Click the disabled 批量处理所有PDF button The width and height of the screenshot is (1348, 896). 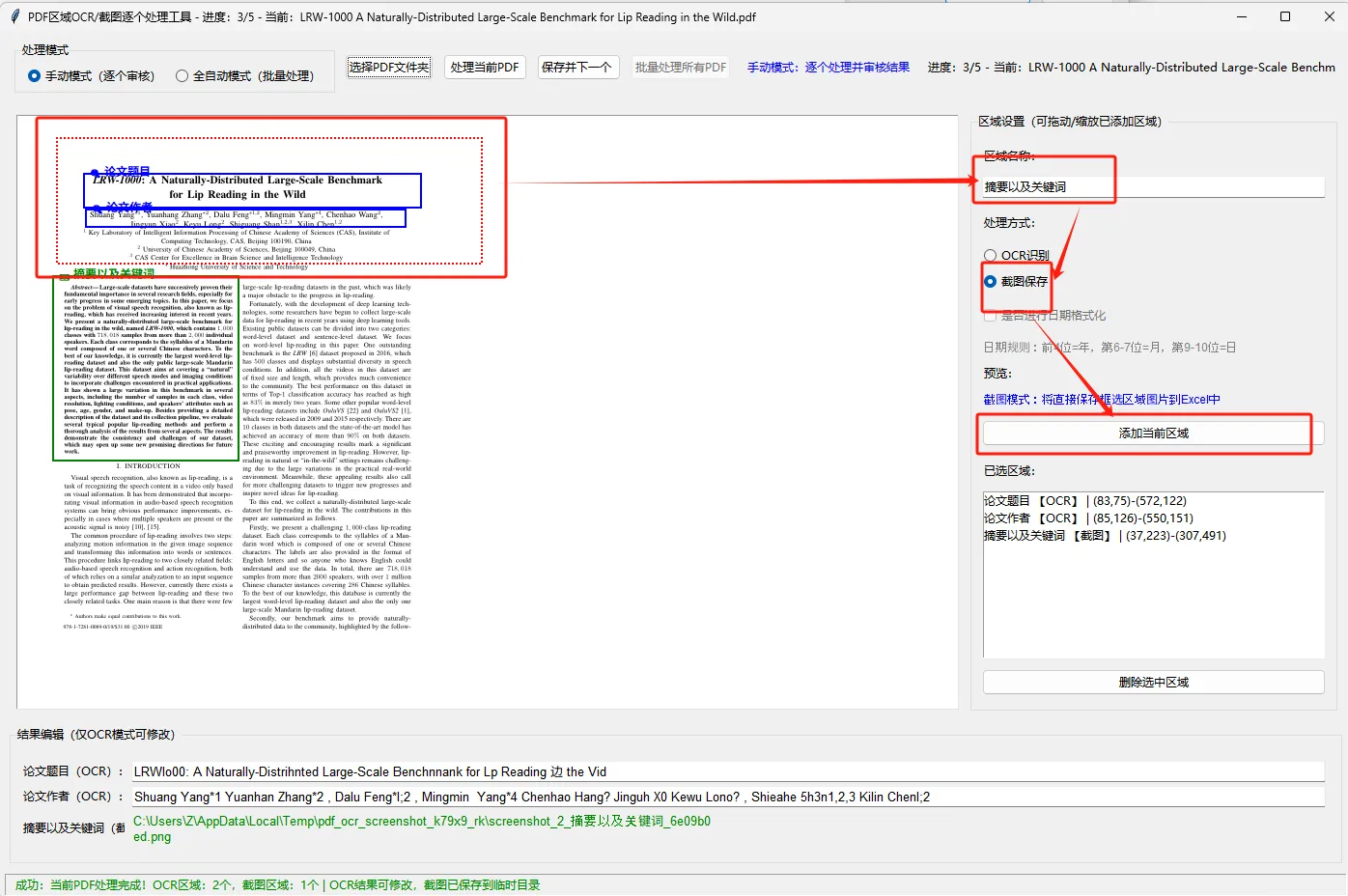[681, 67]
